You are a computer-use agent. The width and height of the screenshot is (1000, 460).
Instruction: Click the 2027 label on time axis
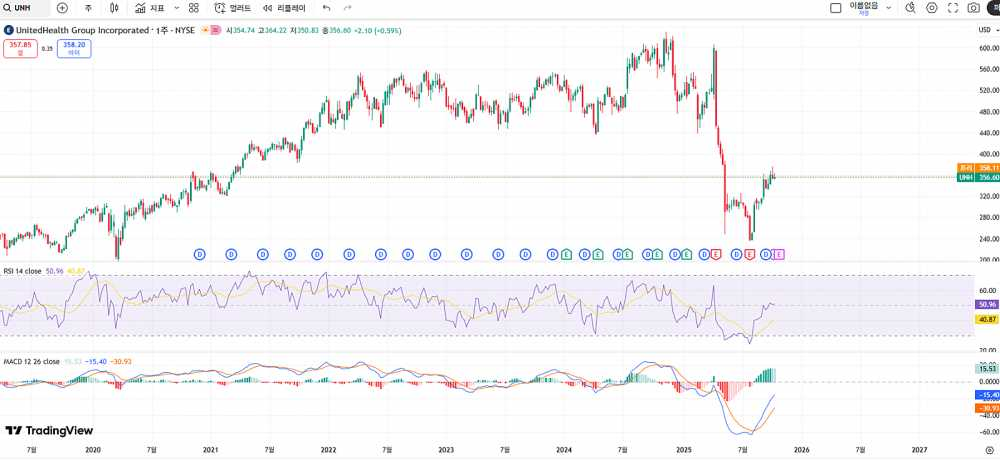pyautogui.click(x=920, y=450)
